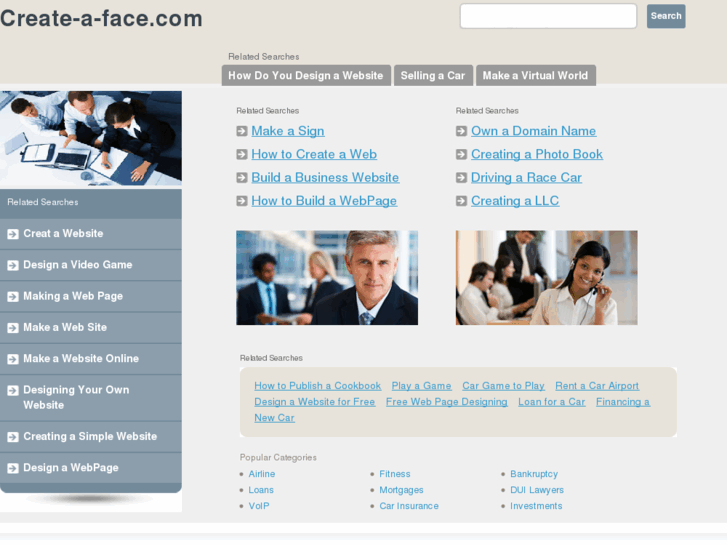Click the businessman portrait thumbnail
727x545 pixels.
click(x=327, y=278)
